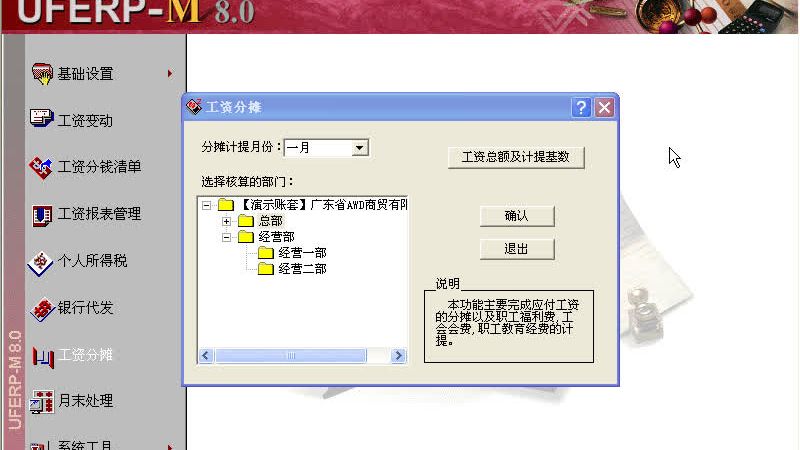
Task: Select the 工资分摊 sidebar icon
Action: click(x=43, y=356)
